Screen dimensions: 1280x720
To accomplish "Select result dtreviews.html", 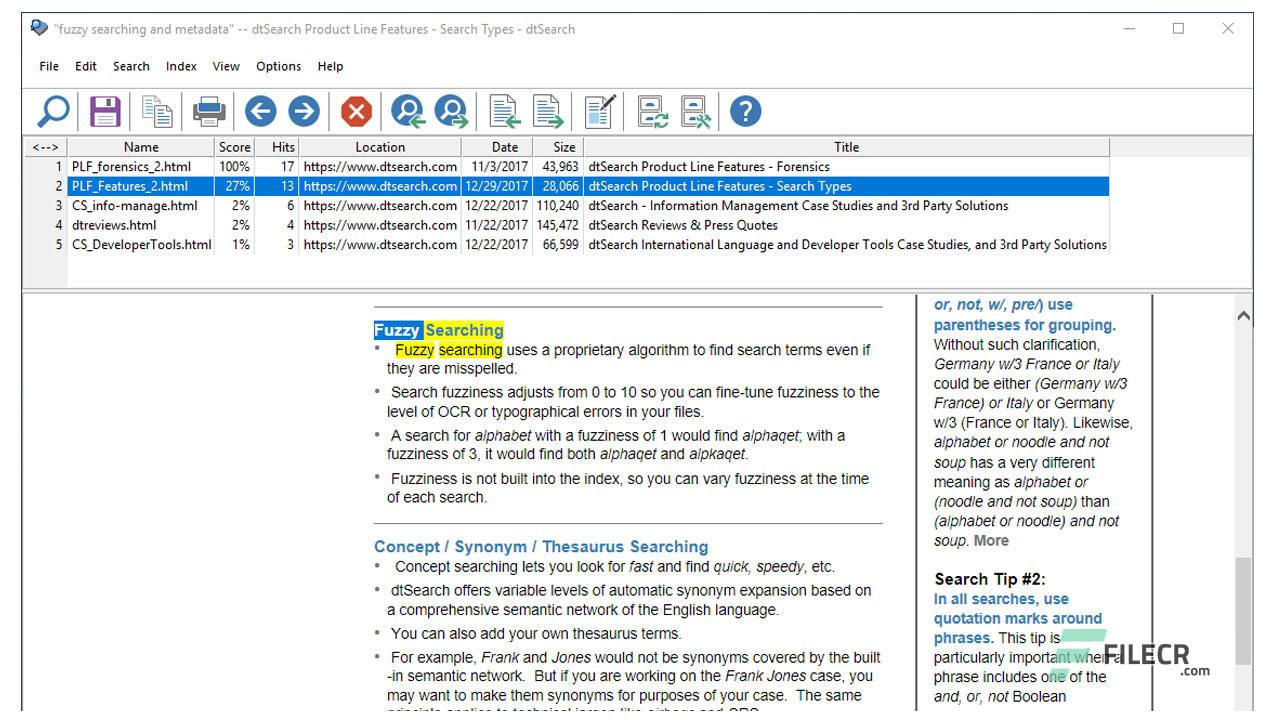I will click(x=114, y=225).
